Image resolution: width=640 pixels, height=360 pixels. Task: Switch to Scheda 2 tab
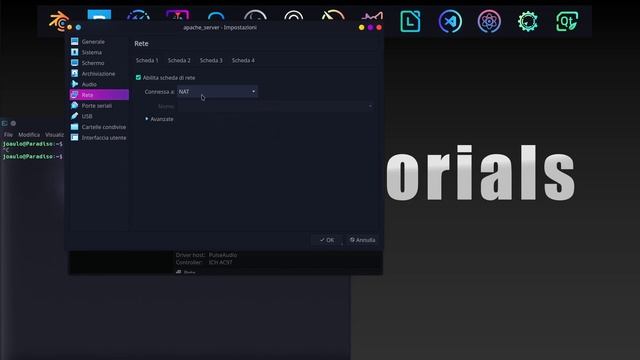(179, 60)
